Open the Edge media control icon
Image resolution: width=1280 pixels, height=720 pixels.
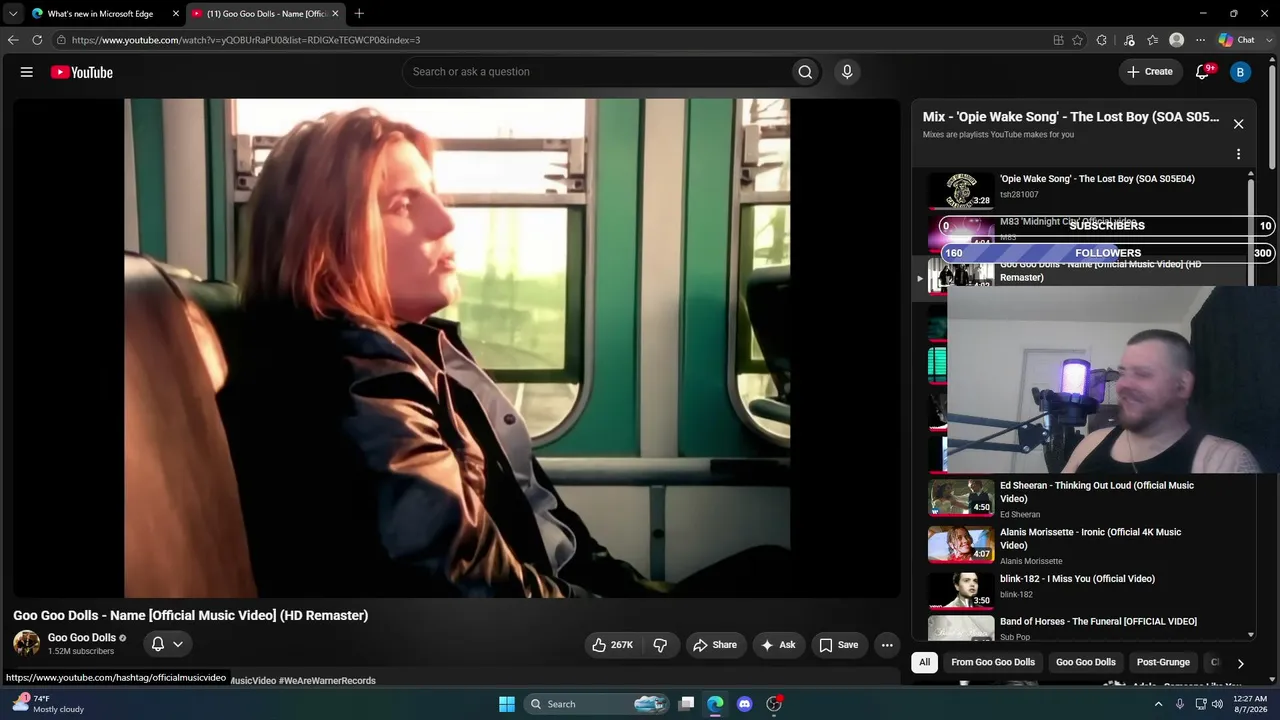pos(1129,40)
